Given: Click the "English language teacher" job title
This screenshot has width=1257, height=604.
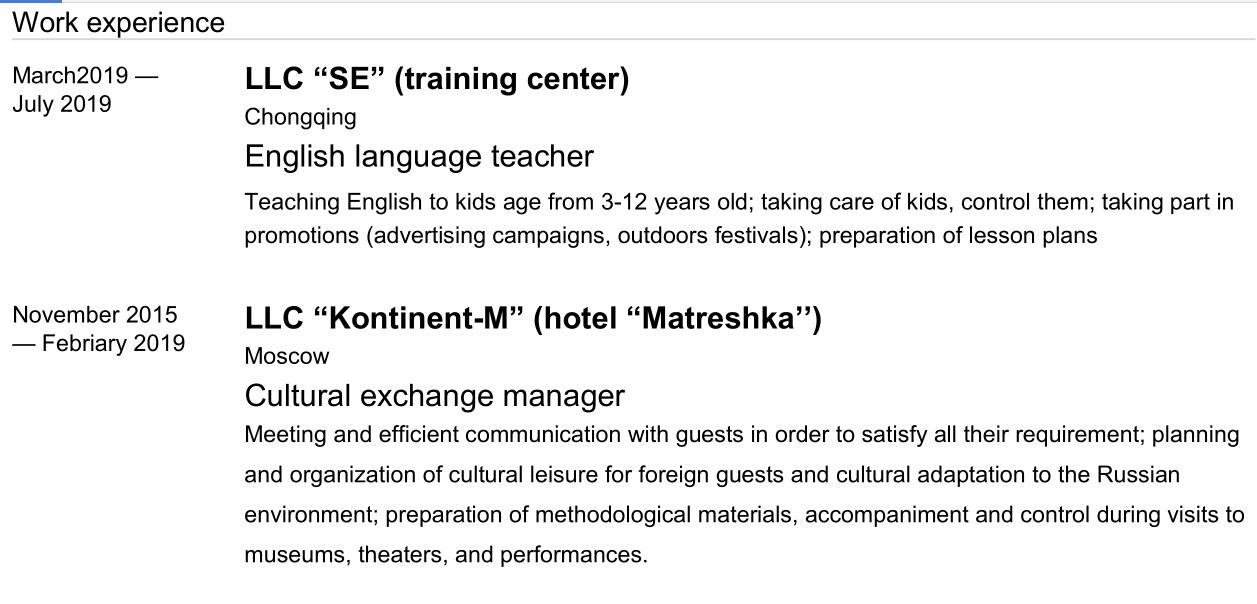Looking at the screenshot, I should pos(419,157).
